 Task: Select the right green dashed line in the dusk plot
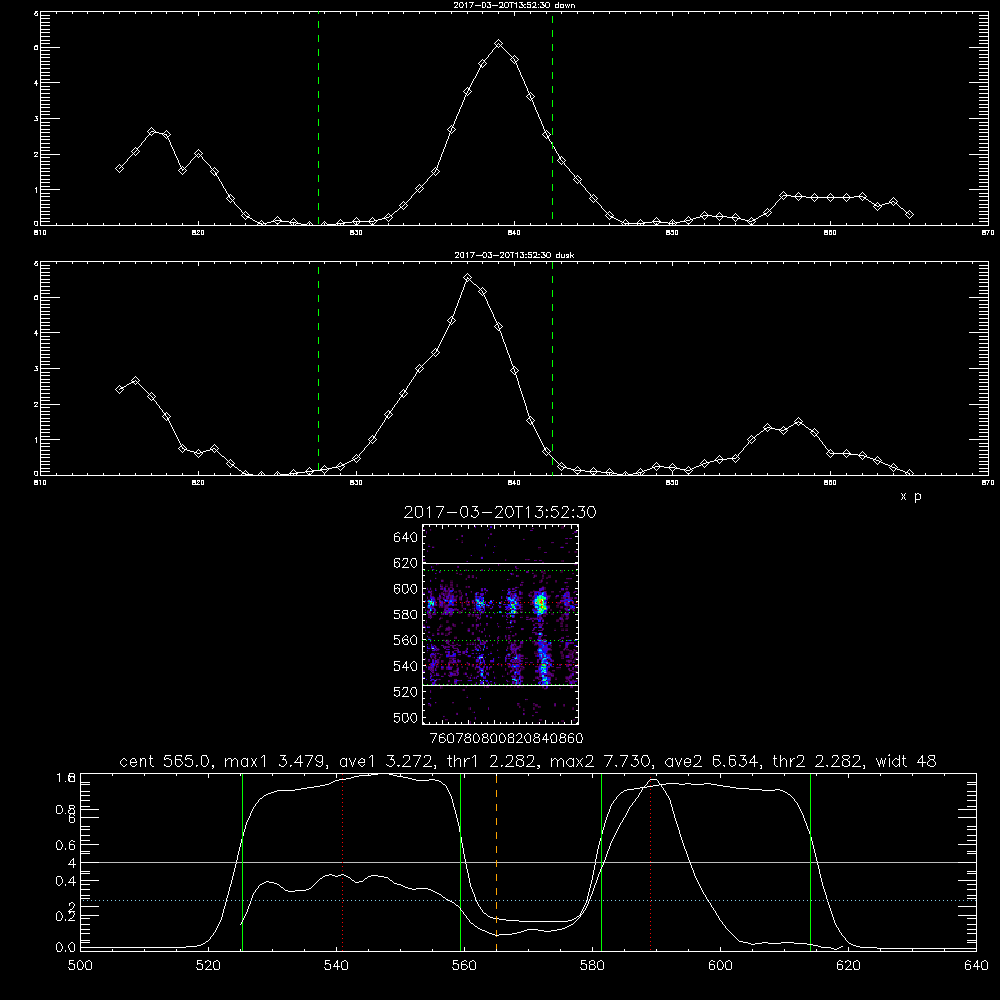pos(552,368)
